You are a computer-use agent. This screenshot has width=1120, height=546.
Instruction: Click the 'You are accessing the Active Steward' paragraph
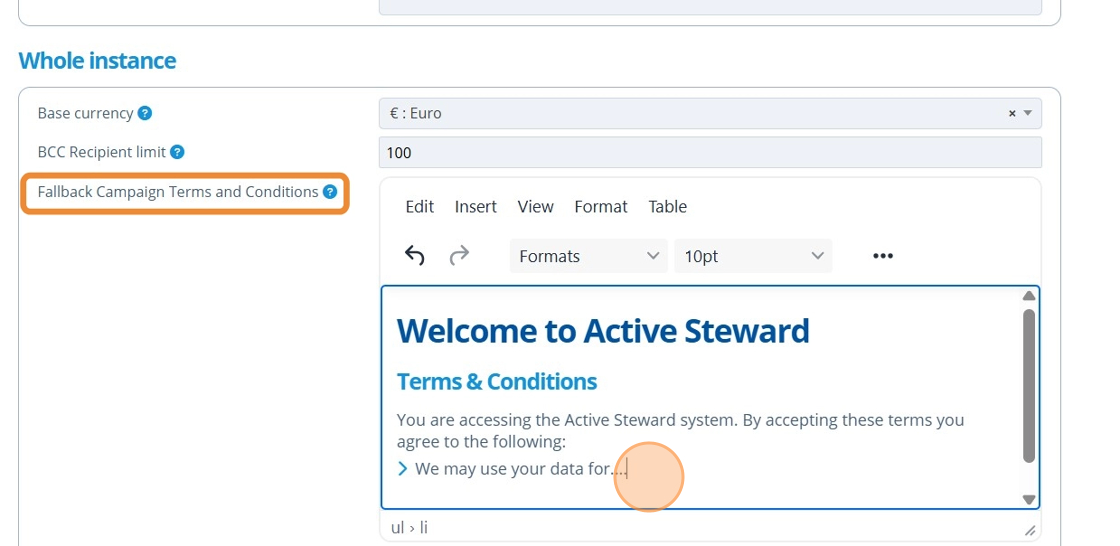tap(680, 430)
